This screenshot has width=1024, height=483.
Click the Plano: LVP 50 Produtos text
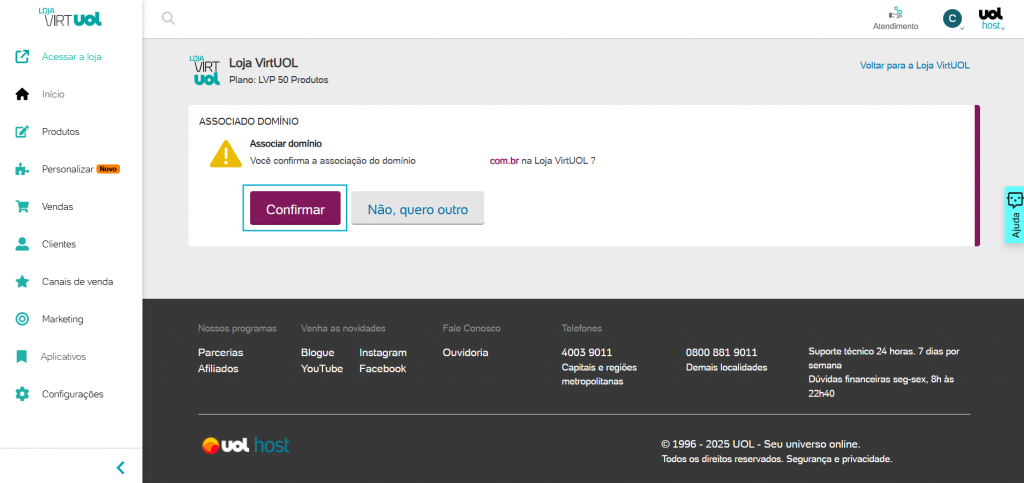click(279, 80)
